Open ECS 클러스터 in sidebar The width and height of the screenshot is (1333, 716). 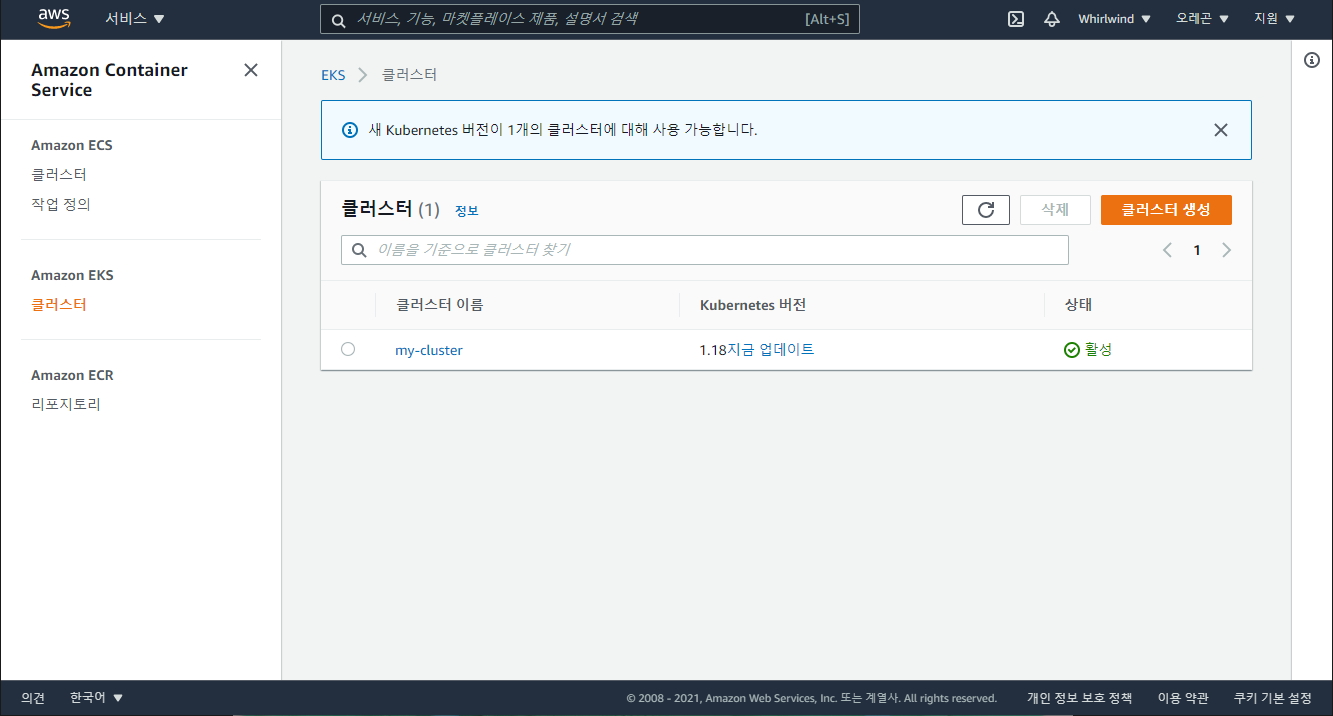59,175
